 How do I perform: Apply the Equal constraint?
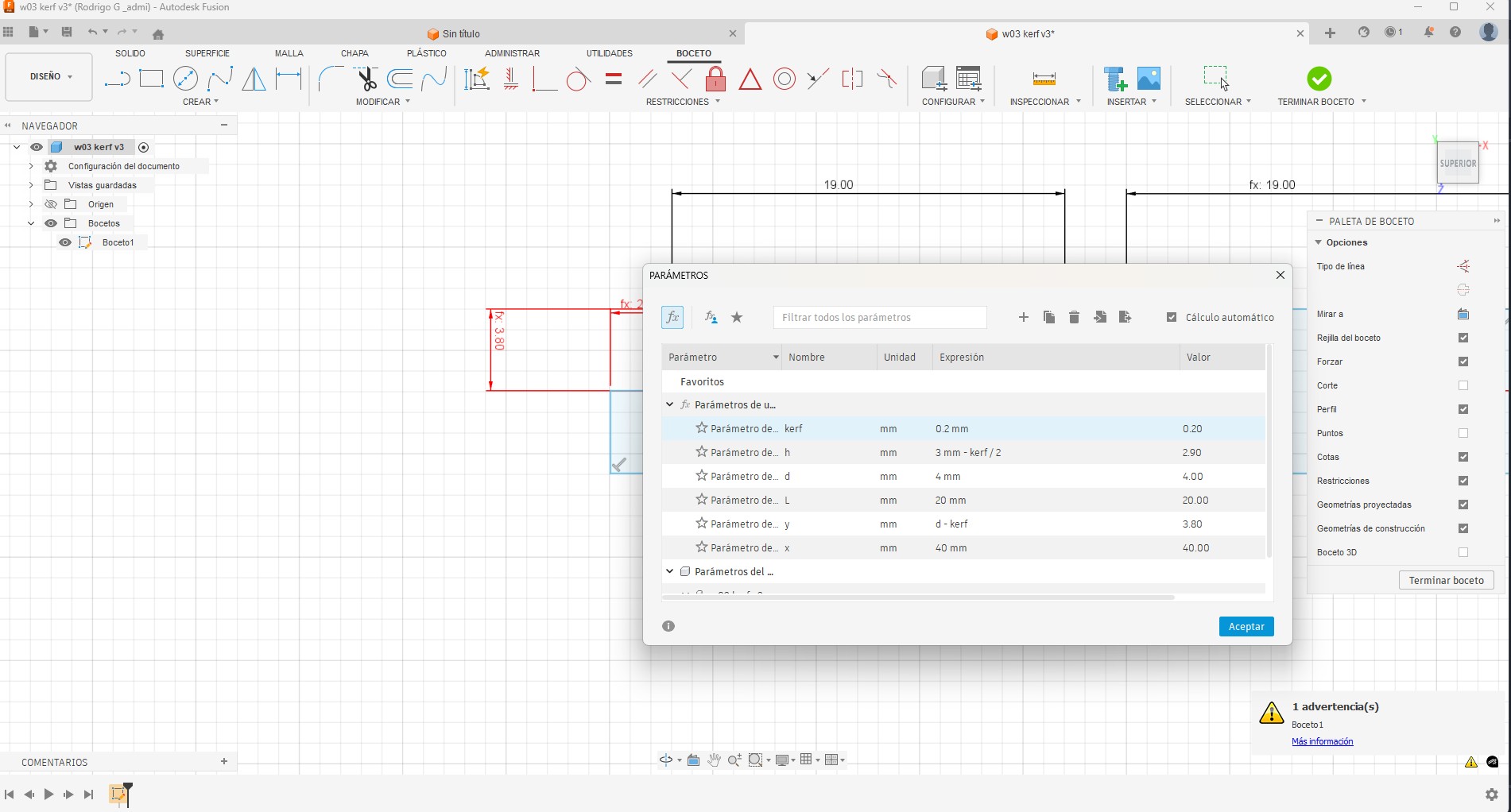click(x=613, y=79)
